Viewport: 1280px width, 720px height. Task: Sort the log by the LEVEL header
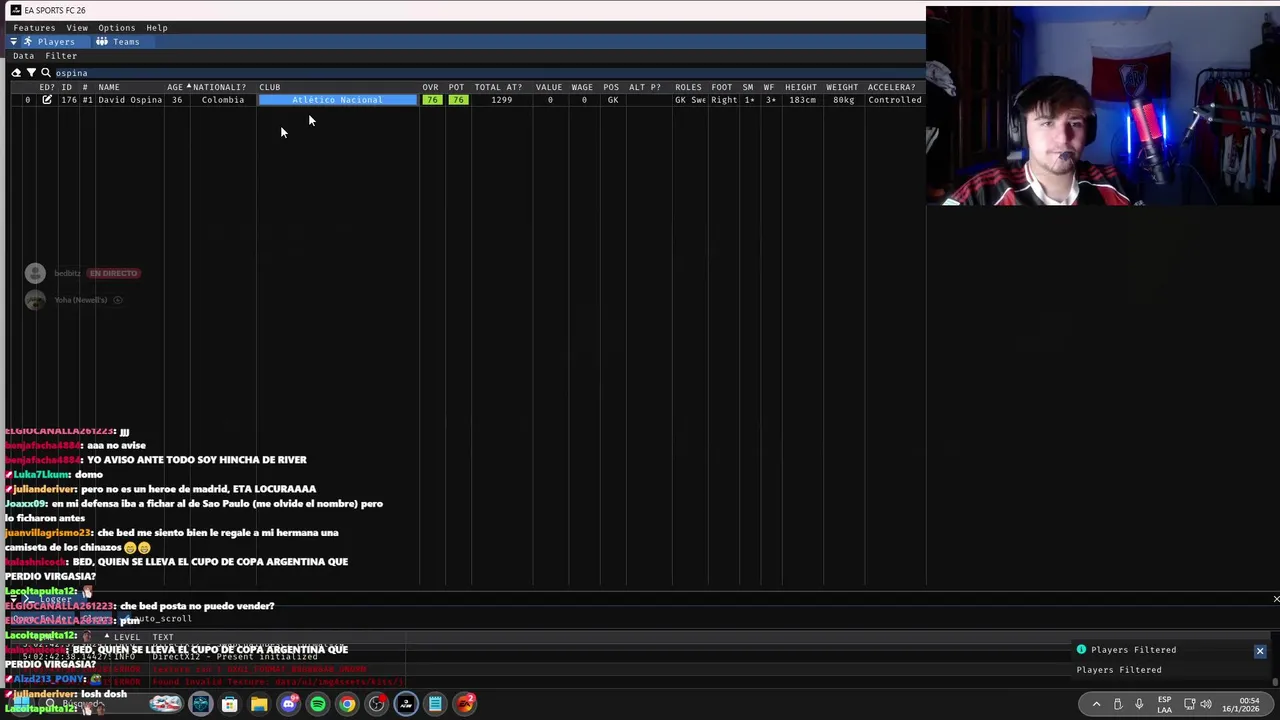click(x=127, y=637)
